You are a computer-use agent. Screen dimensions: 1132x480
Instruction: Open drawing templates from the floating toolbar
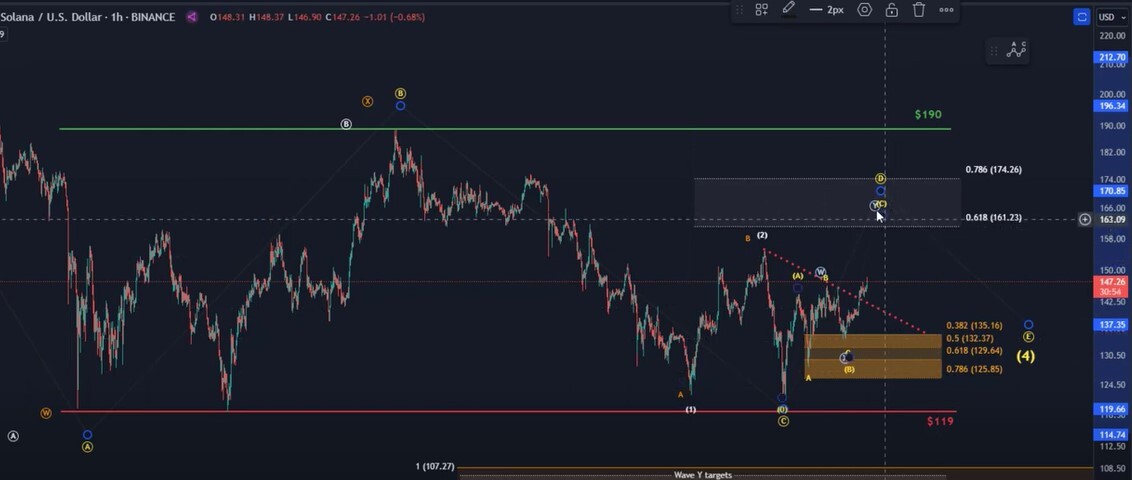tap(761, 9)
